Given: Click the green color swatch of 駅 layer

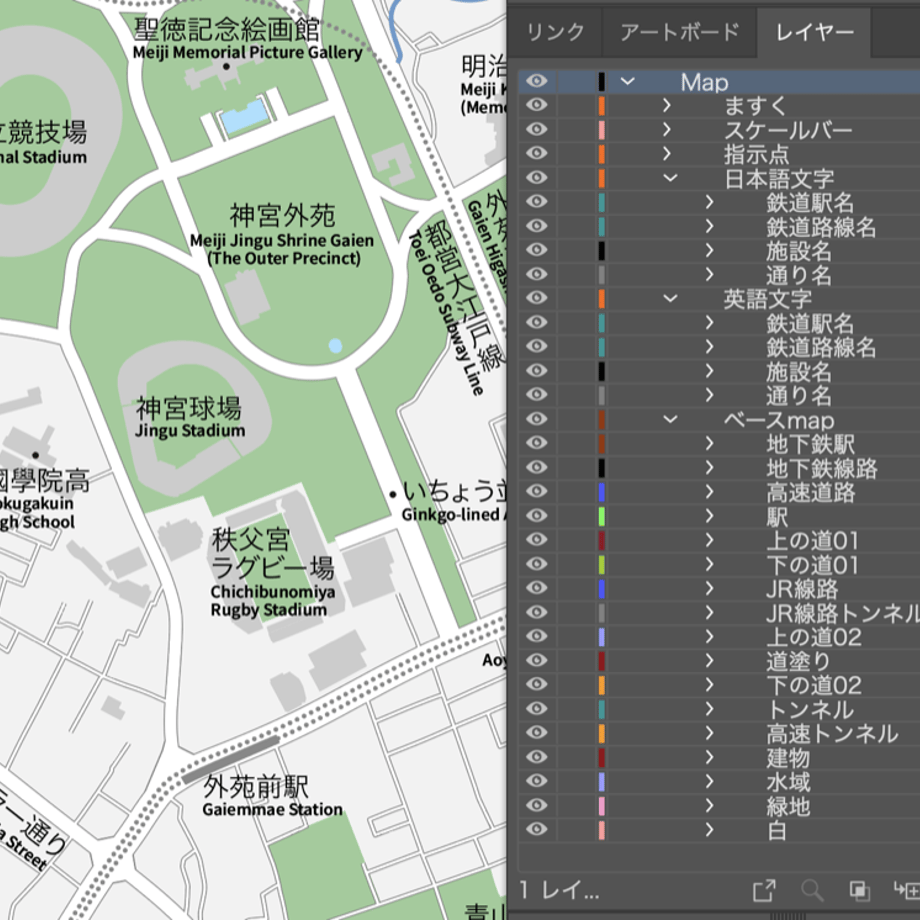Looking at the screenshot, I should pos(601,516).
